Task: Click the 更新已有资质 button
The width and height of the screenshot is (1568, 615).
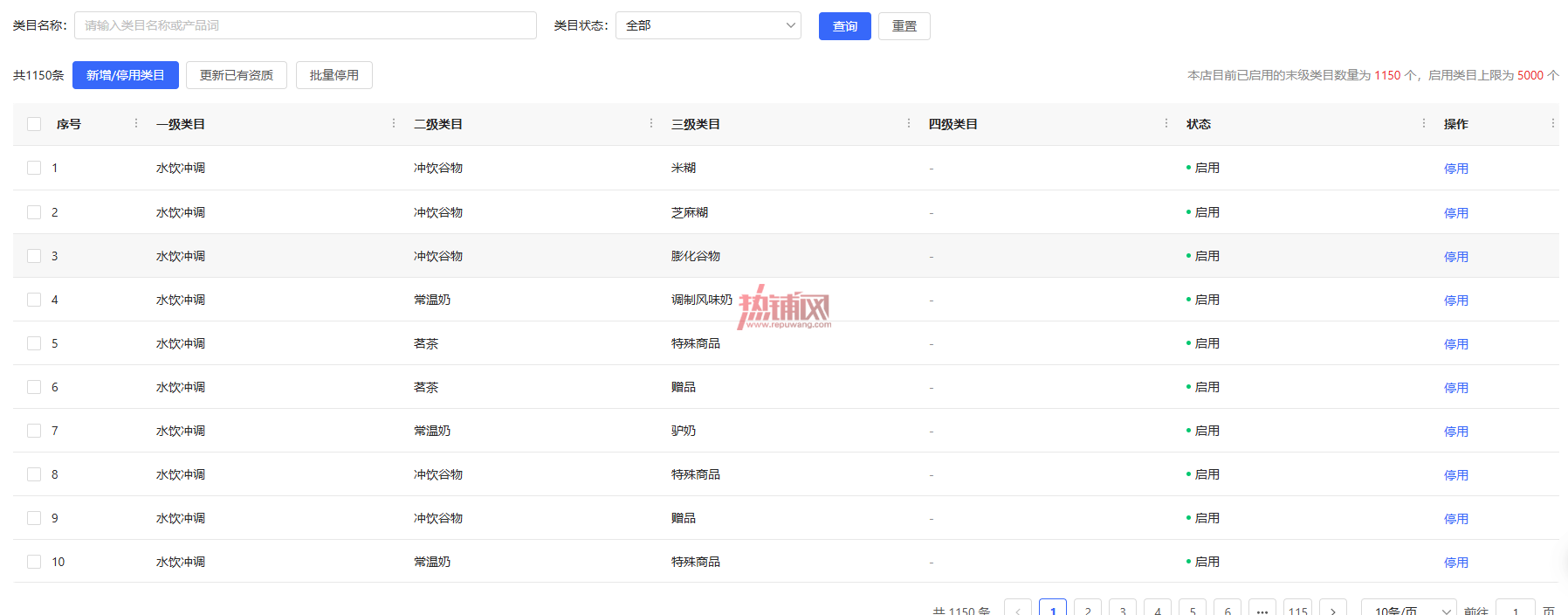Action: coord(237,75)
